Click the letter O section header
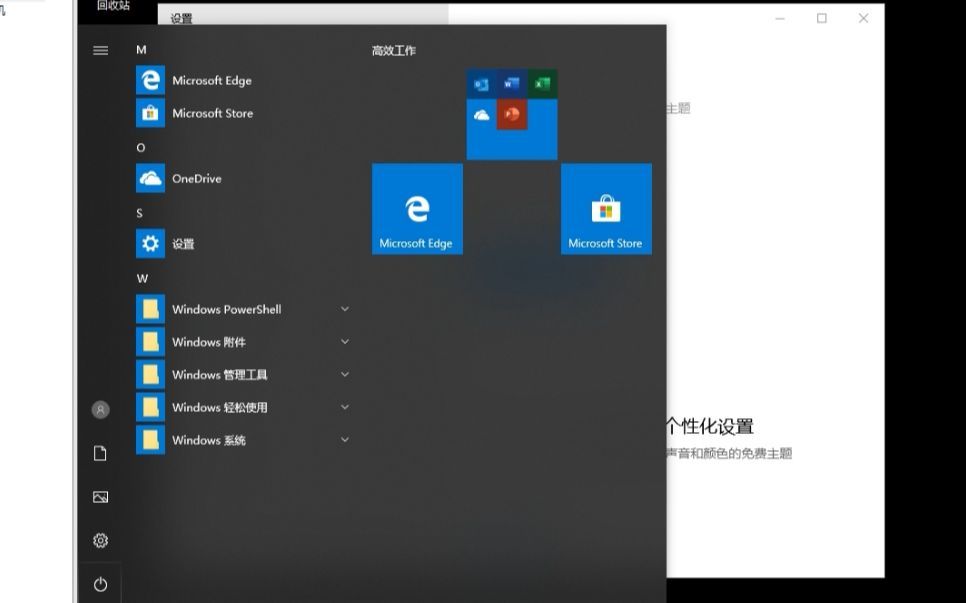966x603 pixels. [140, 148]
